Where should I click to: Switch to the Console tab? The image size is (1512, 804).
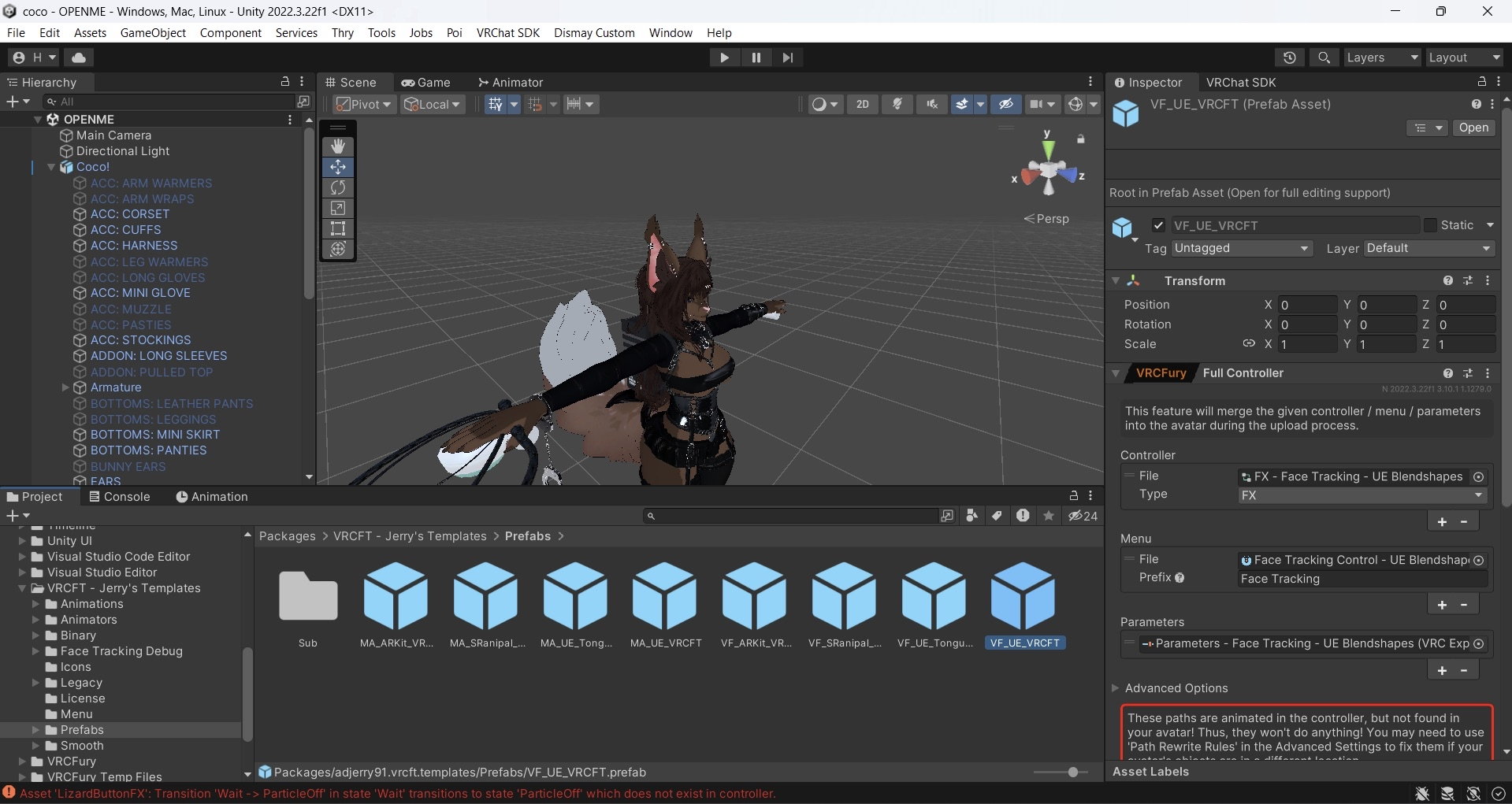pyautogui.click(x=119, y=497)
